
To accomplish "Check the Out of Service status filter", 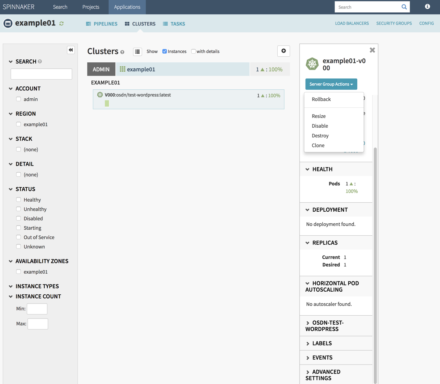I will [19, 237].
